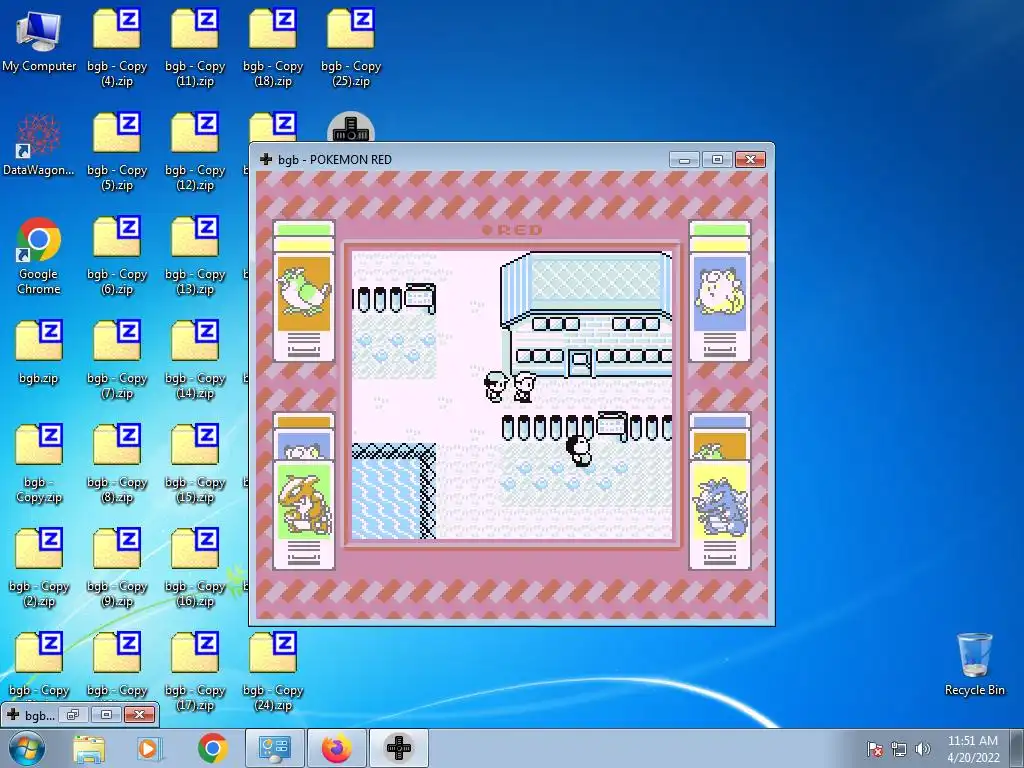
Task: Select bgb - Copy (7).zip icon
Action: click(117, 360)
